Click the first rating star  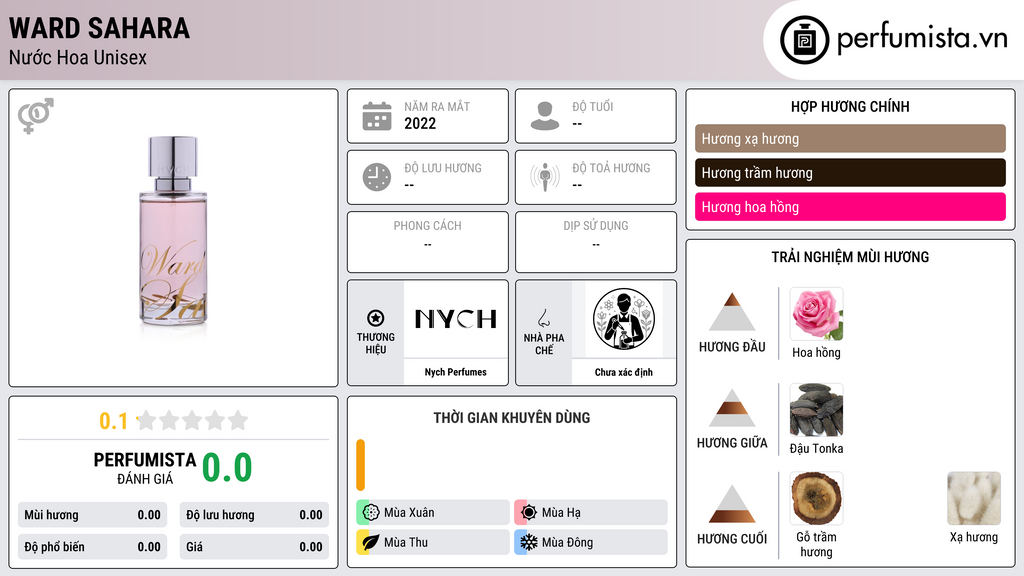pyautogui.click(x=147, y=420)
